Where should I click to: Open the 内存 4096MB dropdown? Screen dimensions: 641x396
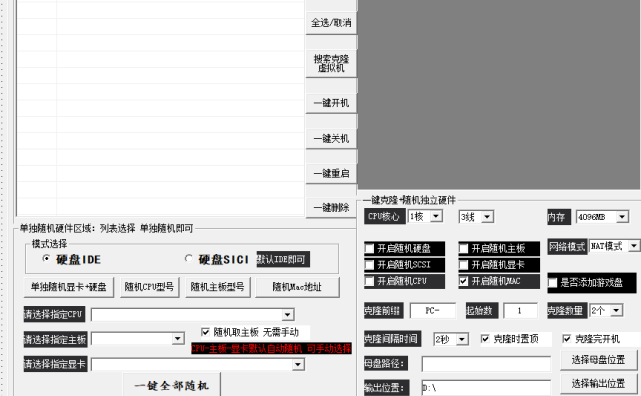point(622,217)
